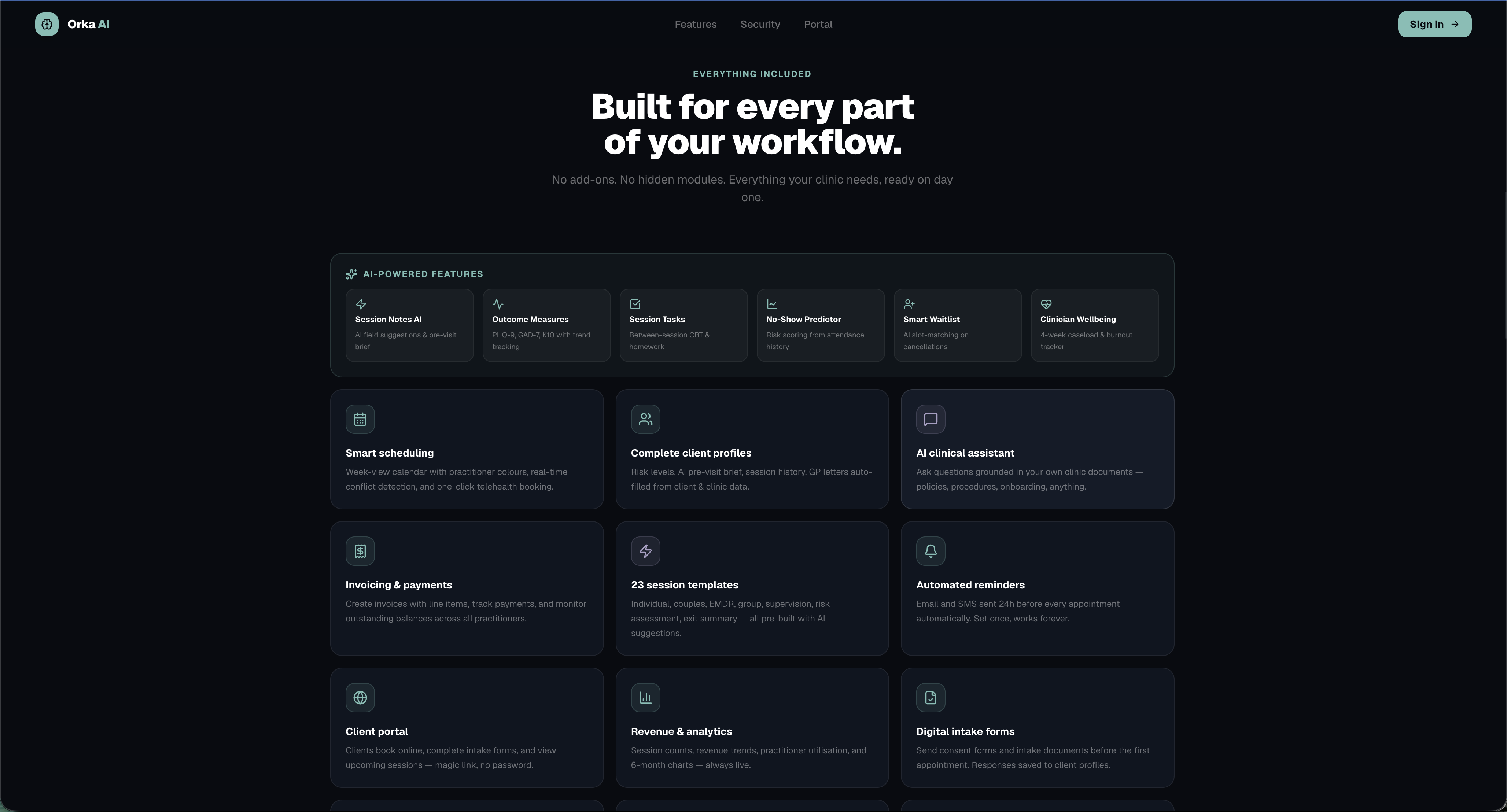
Task: Click the AI clinical assistant heading
Action: coord(965,453)
